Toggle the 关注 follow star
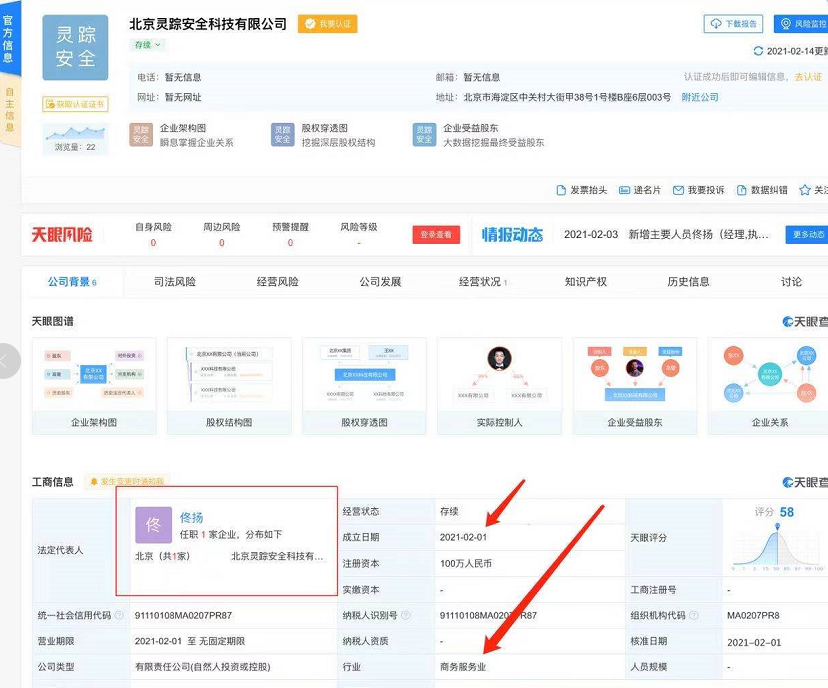Viewport: 828px width, 688px height. click(804, 190)
